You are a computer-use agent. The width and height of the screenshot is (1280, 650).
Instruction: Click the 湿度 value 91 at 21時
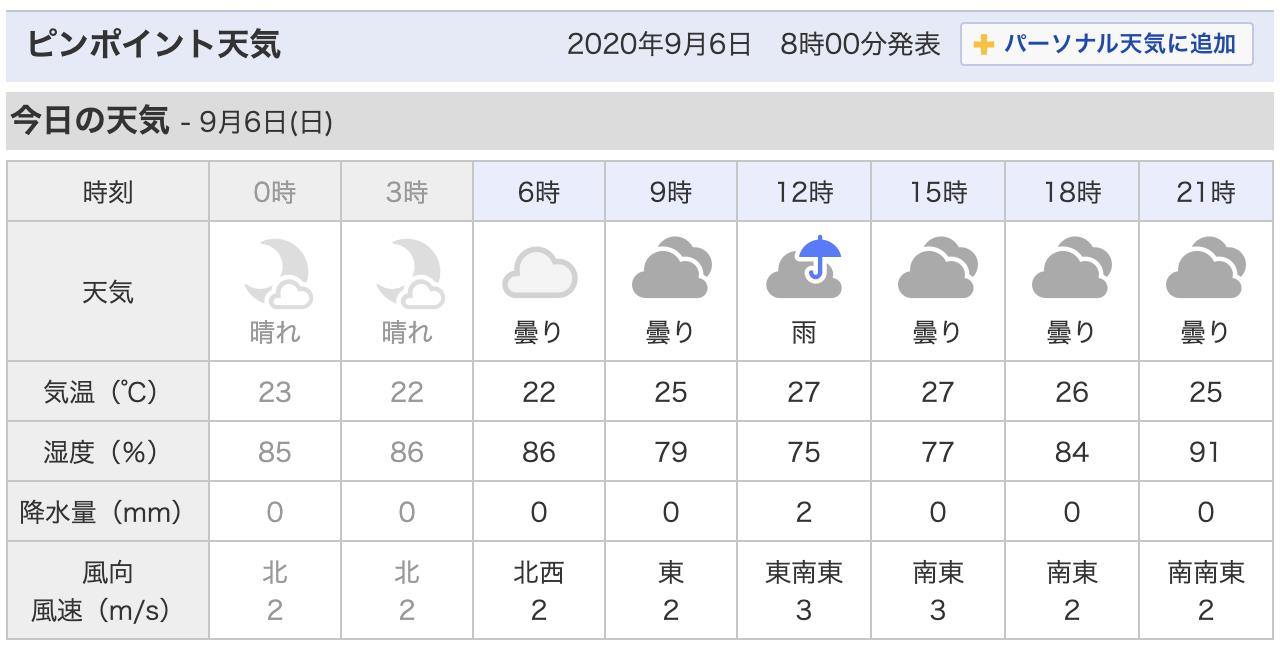coord(1205,452)
